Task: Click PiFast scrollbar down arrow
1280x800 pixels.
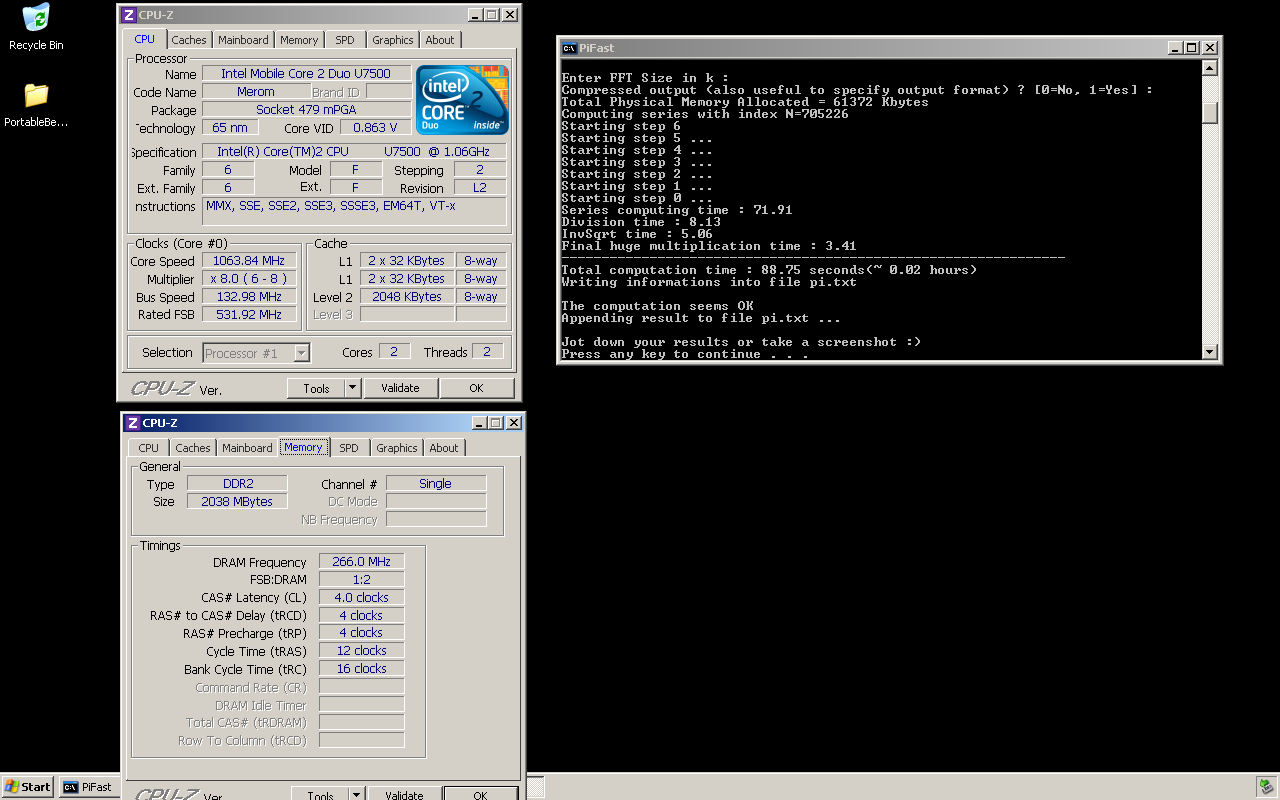Action: pyautogui.click(x=1209, y=351)
